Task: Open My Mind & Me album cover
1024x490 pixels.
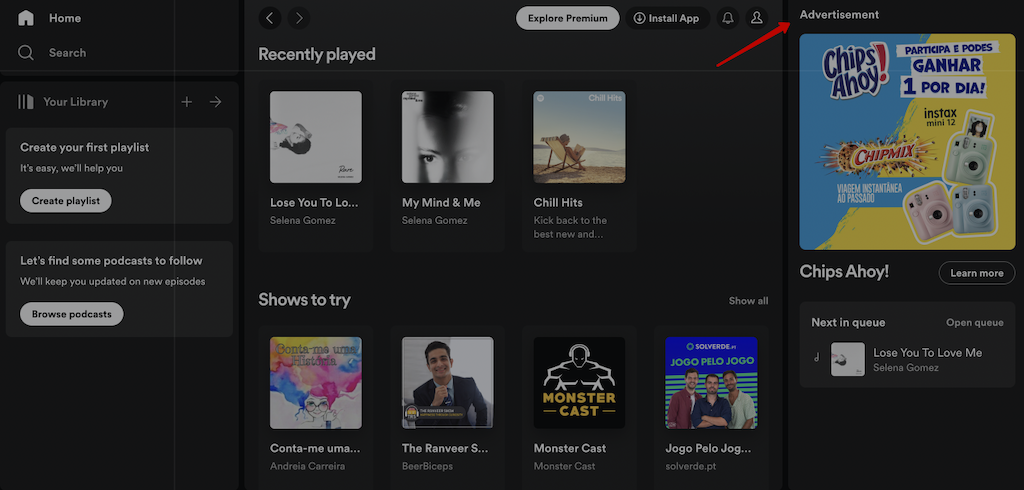Action: tap(448, 137)
